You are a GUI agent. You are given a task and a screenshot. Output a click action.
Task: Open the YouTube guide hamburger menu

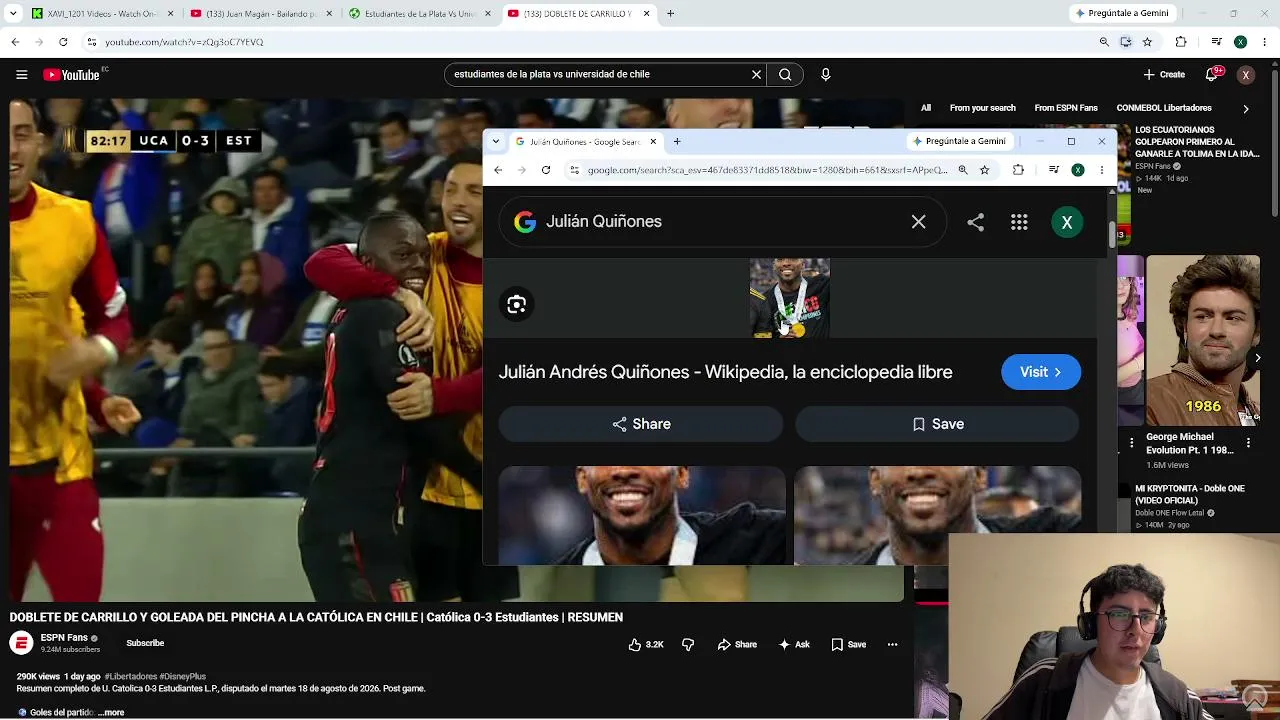(x=21, y=75)
